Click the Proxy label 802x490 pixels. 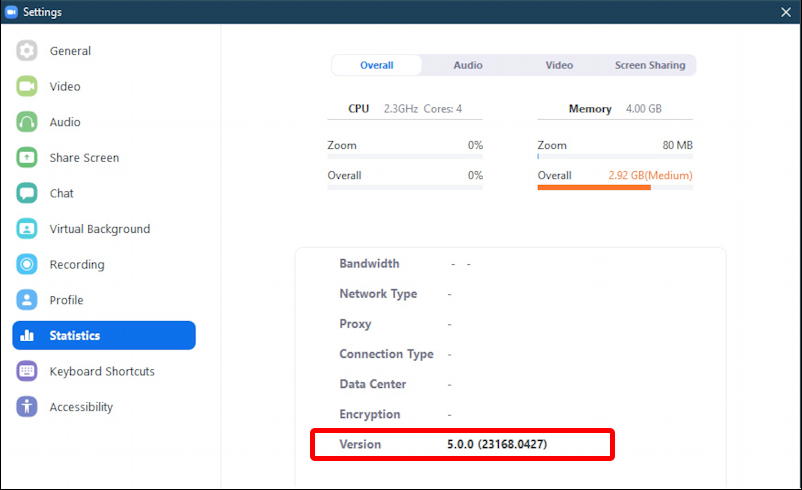point(355,324)
